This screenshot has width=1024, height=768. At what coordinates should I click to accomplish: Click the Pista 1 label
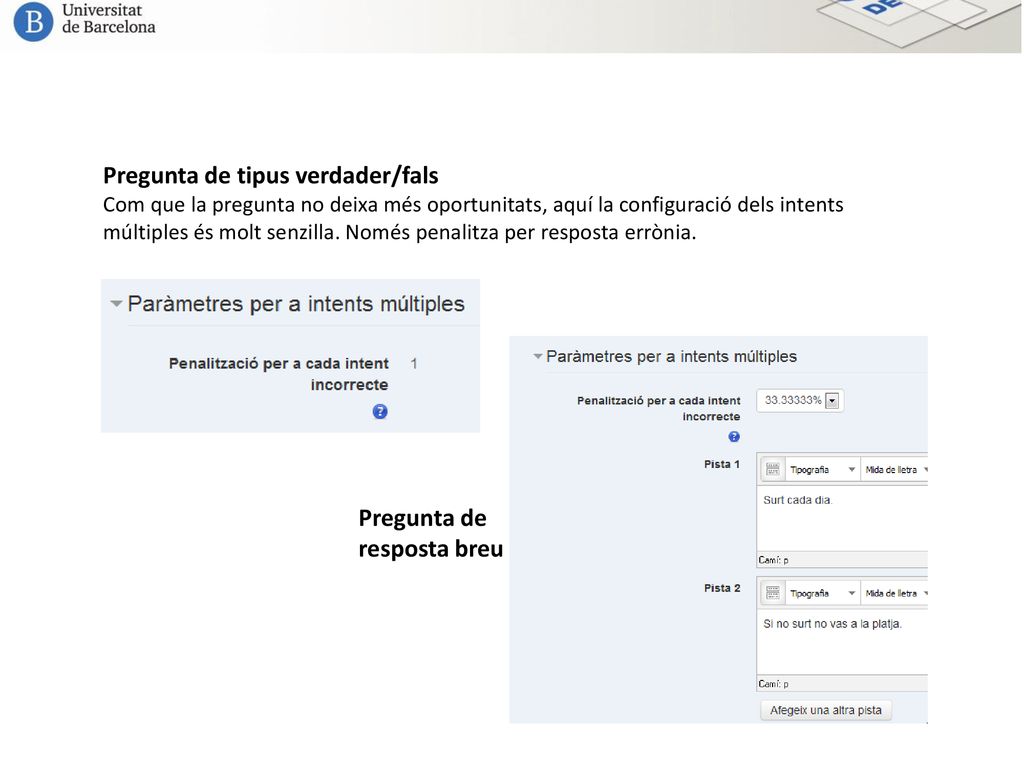pyautogui.click(x=722, y=464)
